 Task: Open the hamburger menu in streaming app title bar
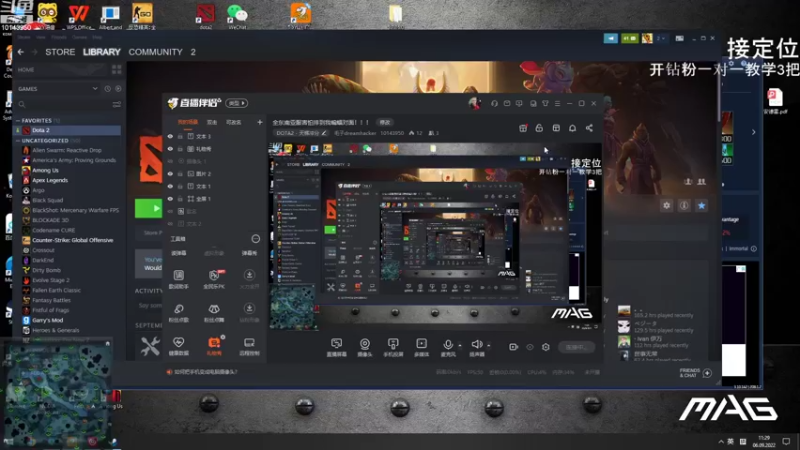tap(557, 104)
